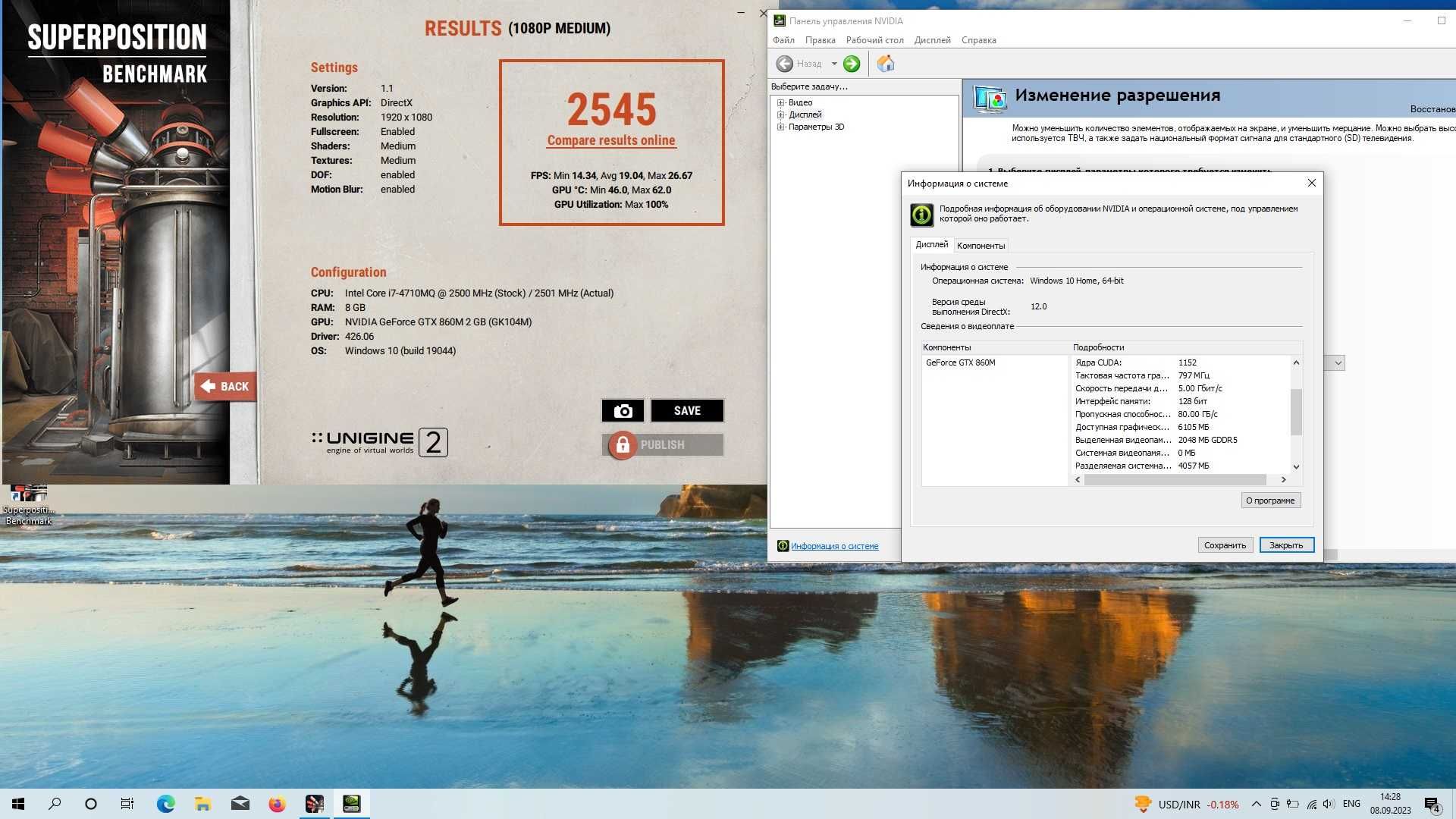1456x819 pixels.
Task: Click the camera screenshot icon in Superposition
Action: tap(623, 410)
